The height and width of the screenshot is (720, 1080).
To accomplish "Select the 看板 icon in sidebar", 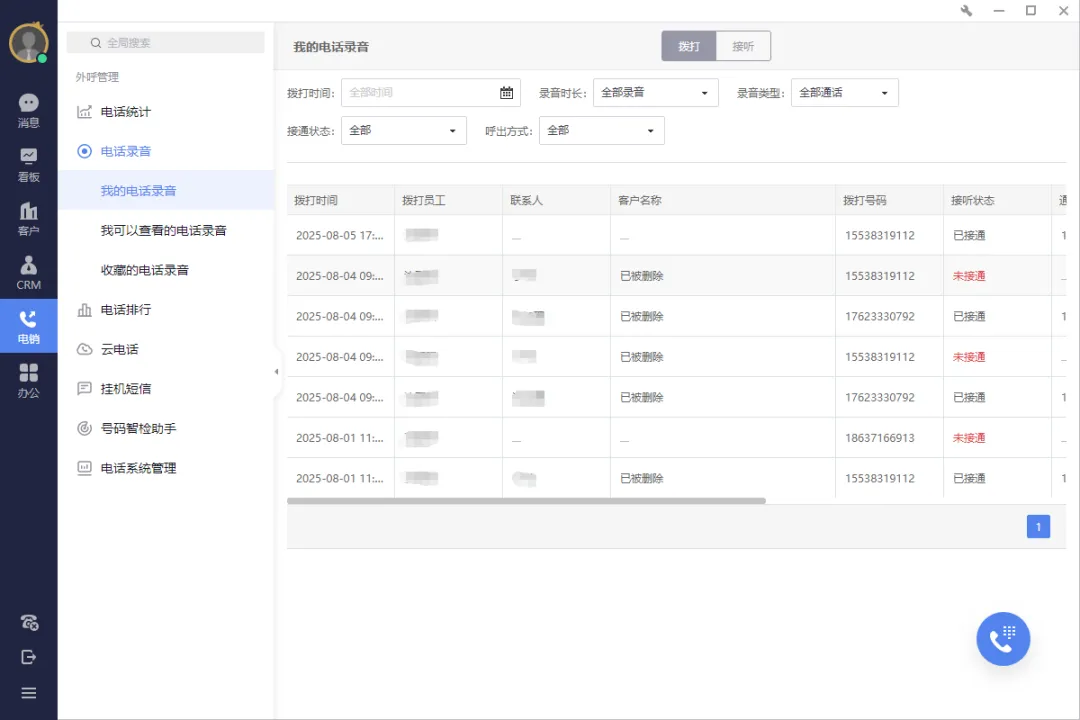I will pos(28,163).
